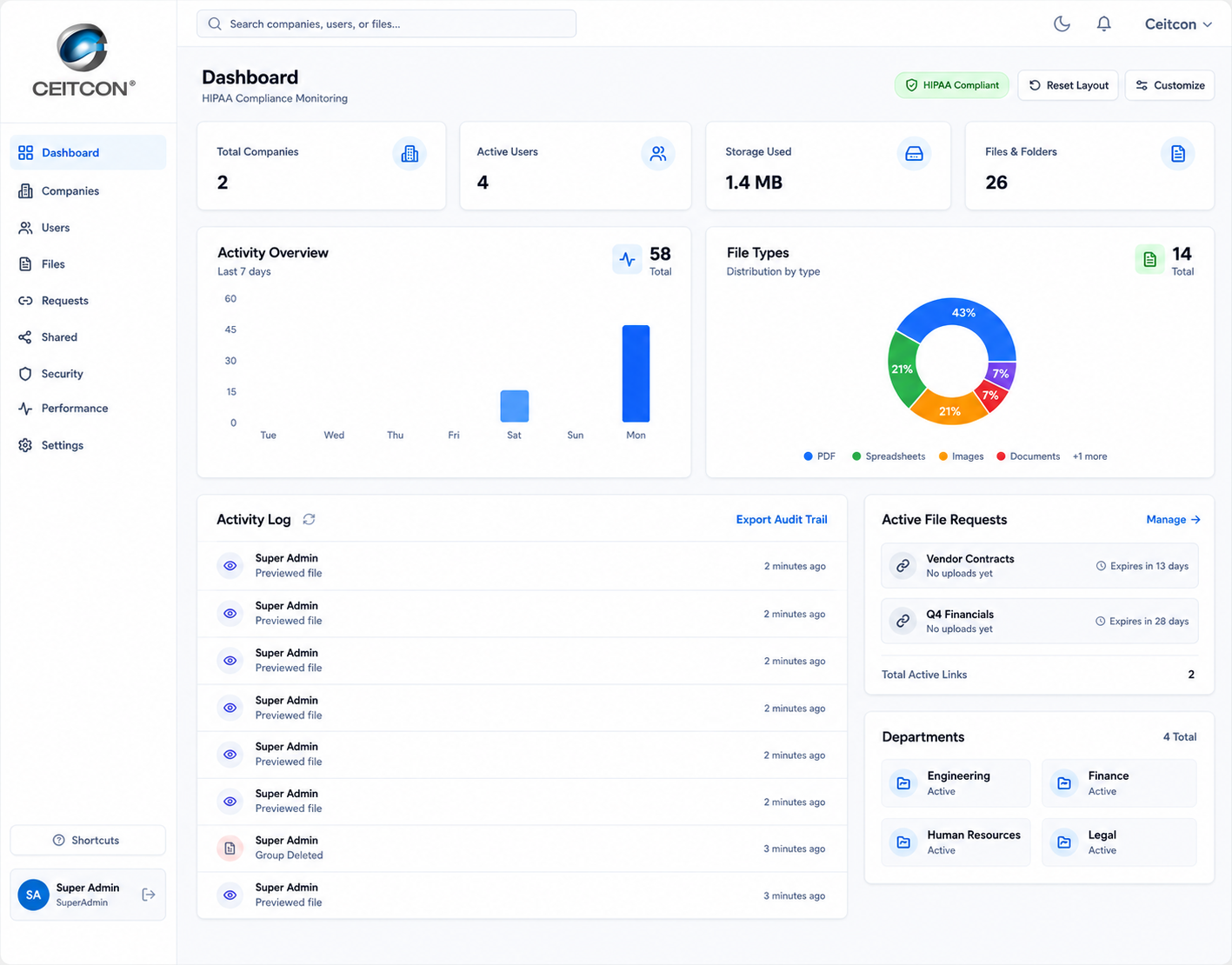Viewport: 1232px width, 965px height.
Task: Refresh the Activity Log with the refresh icon
Action: point(309,519)
